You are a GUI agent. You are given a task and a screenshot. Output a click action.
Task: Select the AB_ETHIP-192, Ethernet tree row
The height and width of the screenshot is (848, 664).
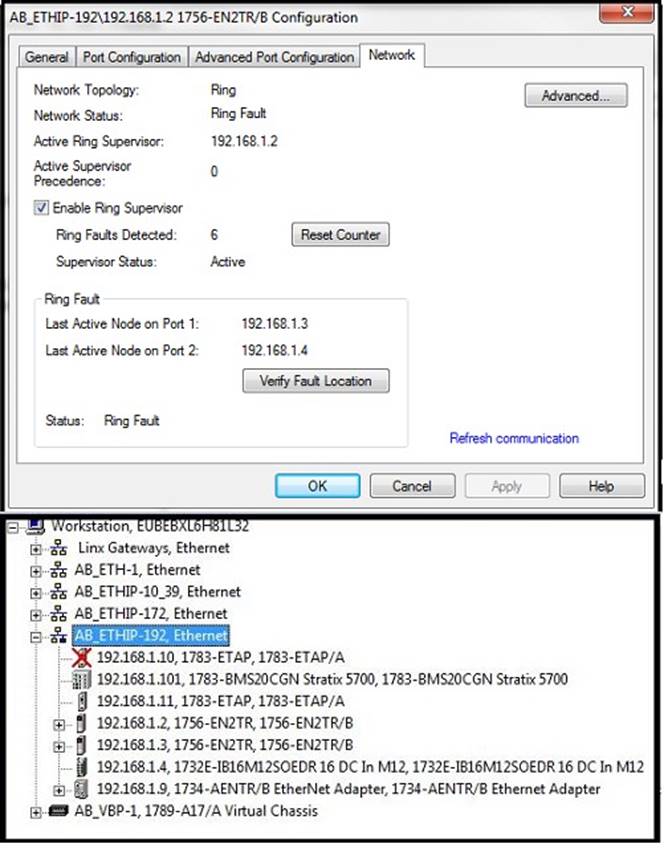pos(151,635)
